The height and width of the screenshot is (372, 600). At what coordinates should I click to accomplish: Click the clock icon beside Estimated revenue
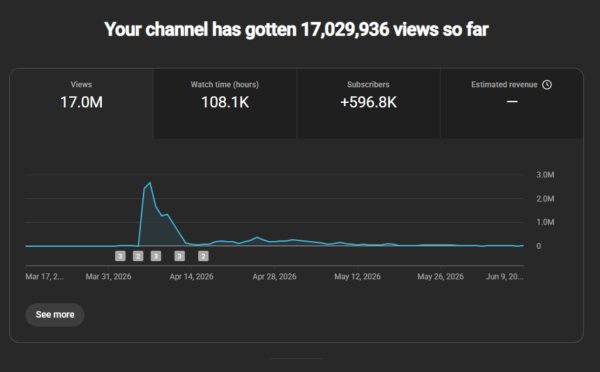[547, 85]
